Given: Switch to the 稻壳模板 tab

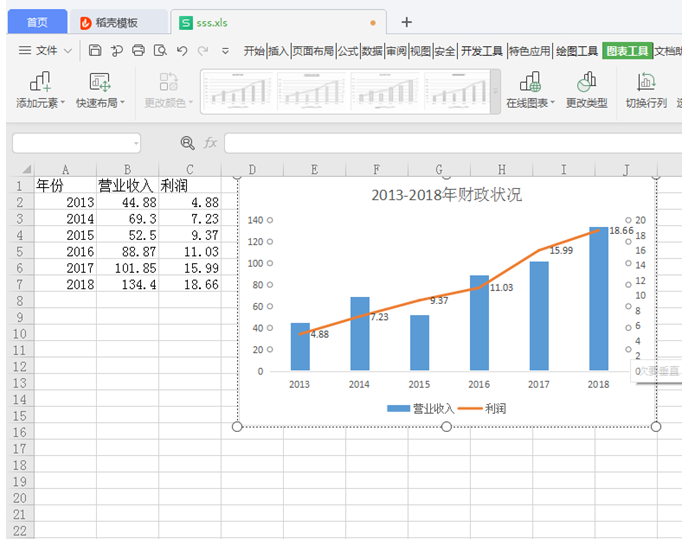Looking at the screenshot, I should [117, 22].
